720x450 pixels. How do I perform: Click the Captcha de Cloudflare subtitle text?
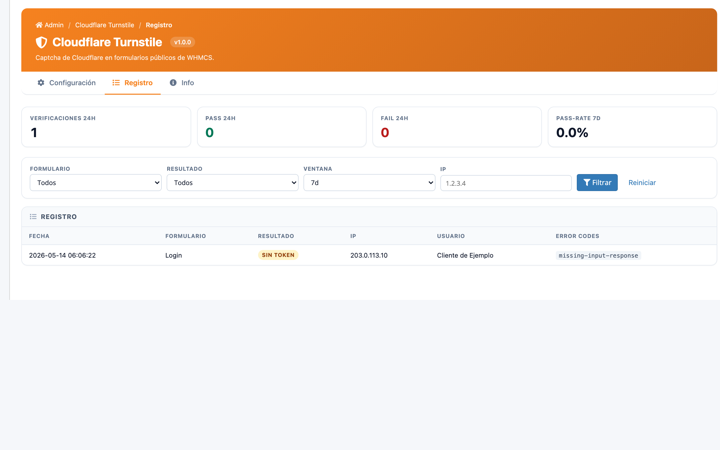click(124, 58)
